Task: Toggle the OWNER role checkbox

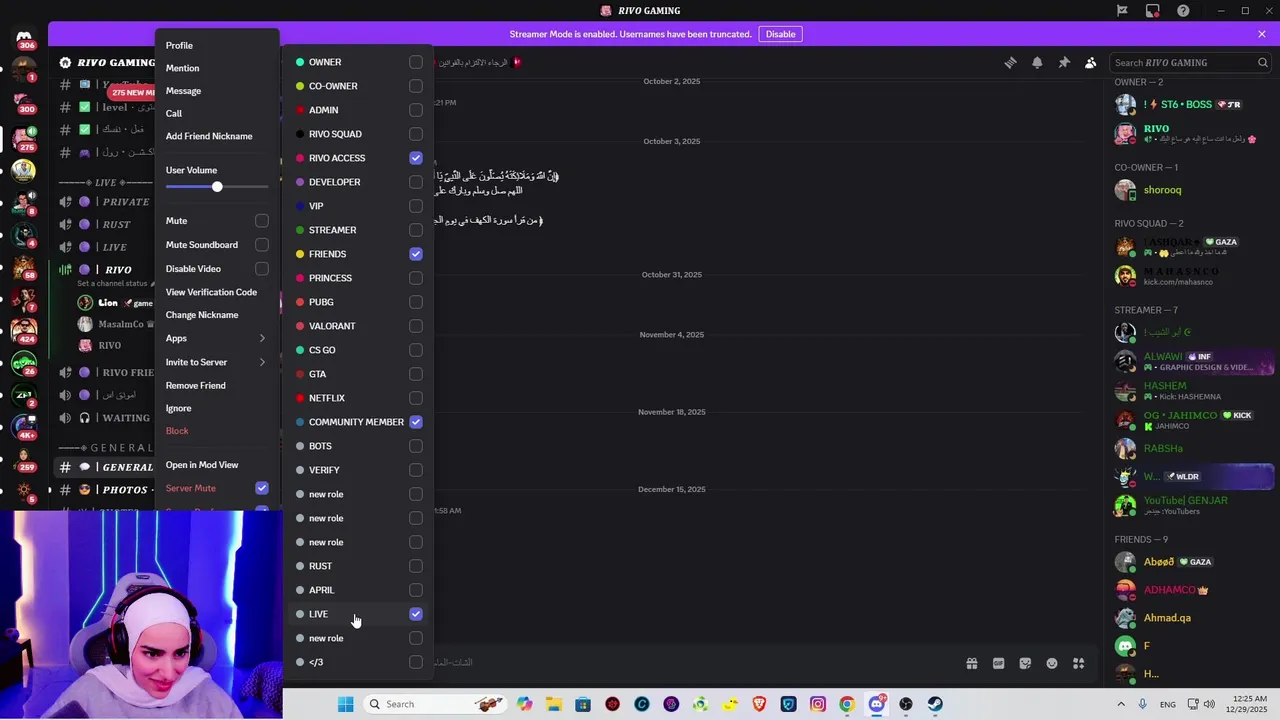Action: [x=416, y=62]
